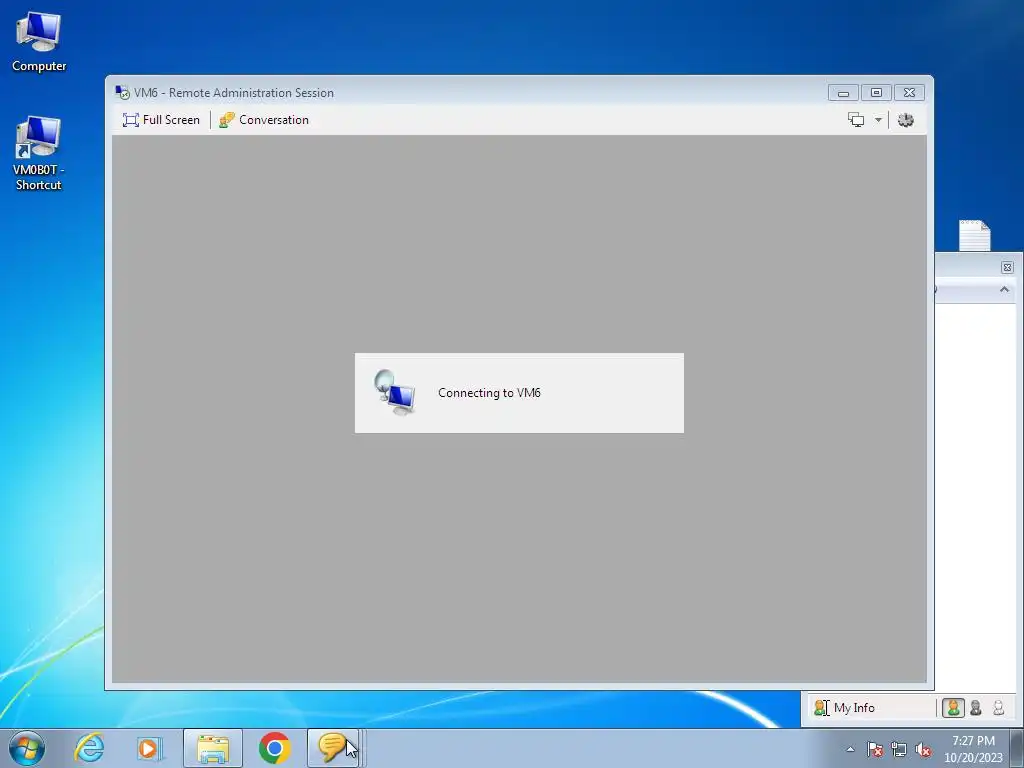
Task: Click the Show desktop strip beside the clock
Action: tap(1017, 748)
